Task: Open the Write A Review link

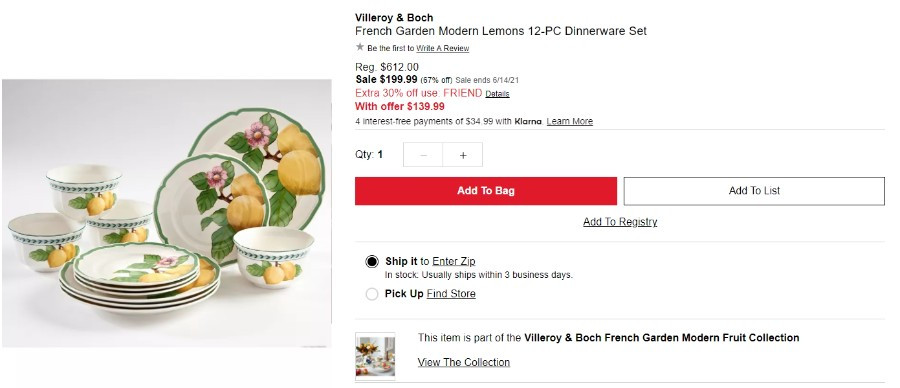Action: [x=443, y=49]
